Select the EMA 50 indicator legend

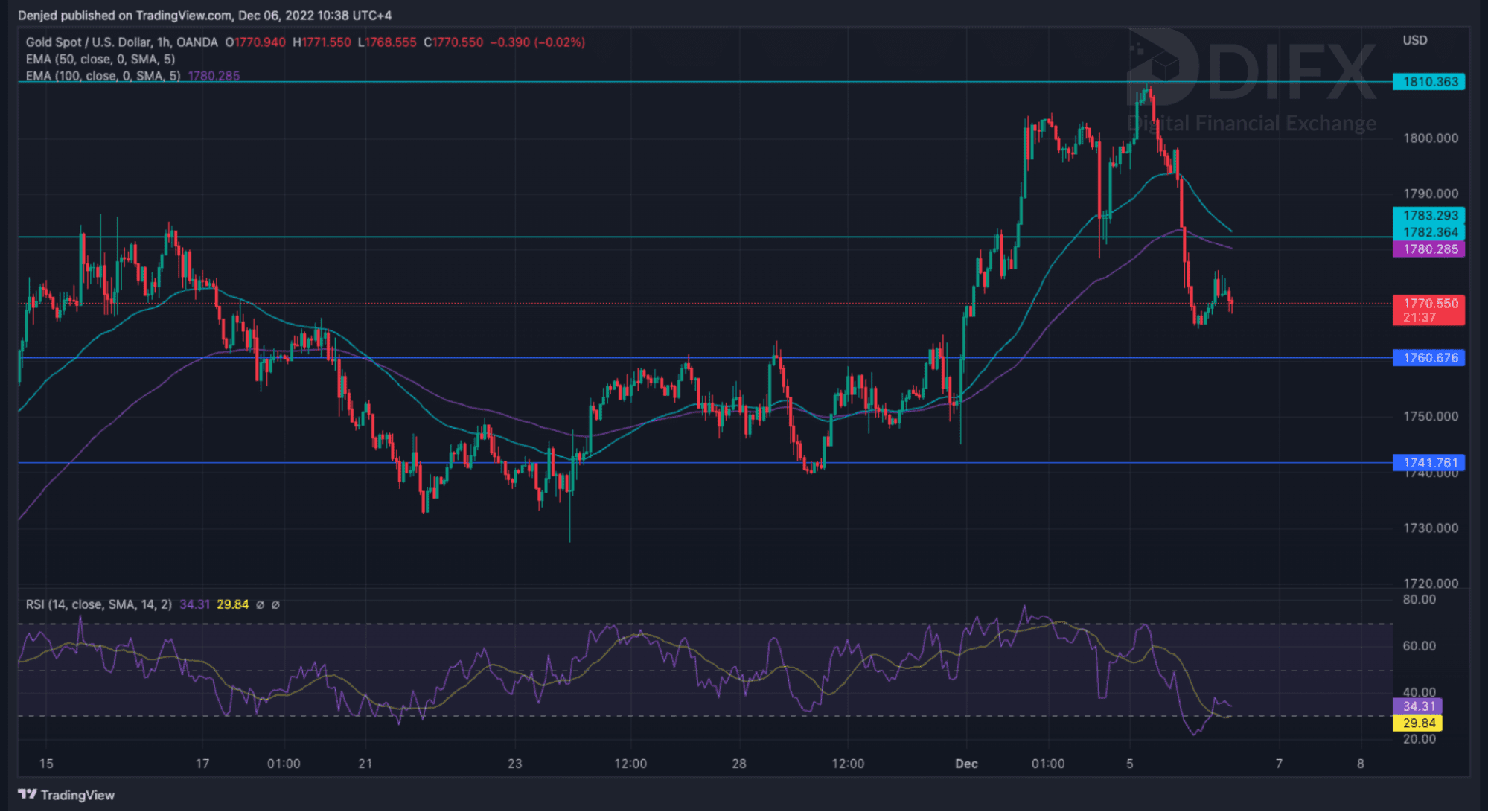100,59
